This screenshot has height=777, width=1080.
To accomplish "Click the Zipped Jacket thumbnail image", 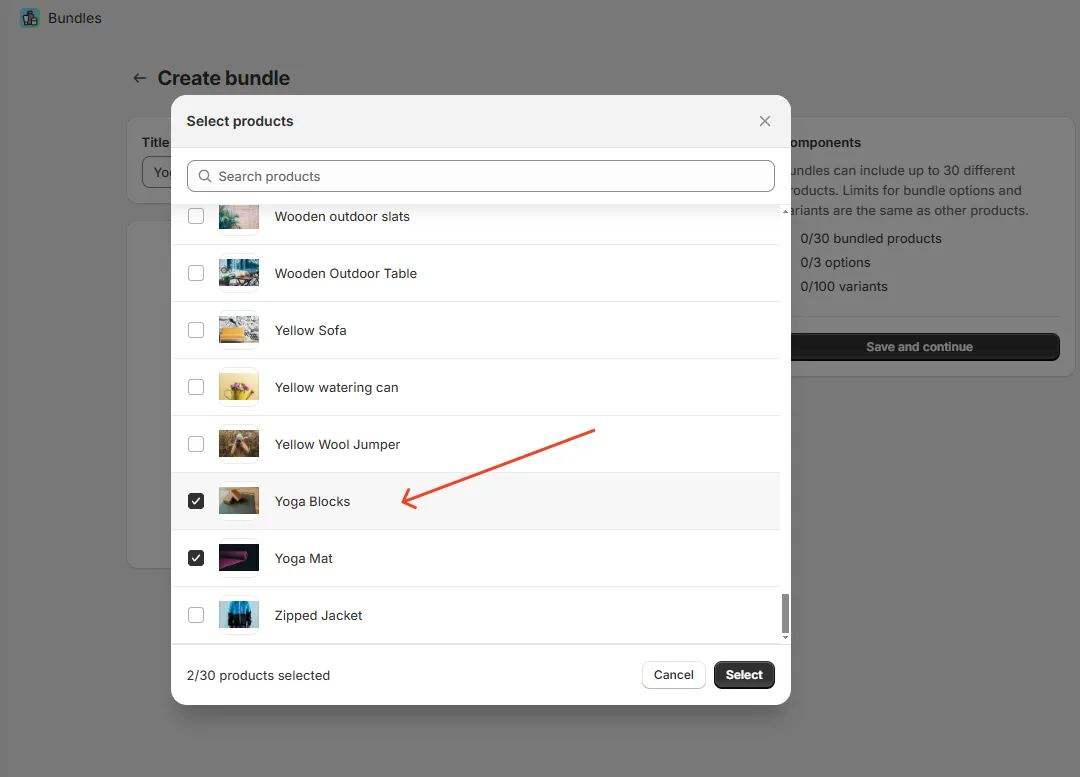I will (x=239, y=615).
